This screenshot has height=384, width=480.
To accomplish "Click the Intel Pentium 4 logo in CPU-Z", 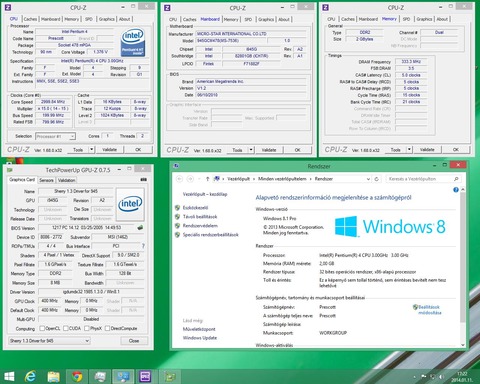I will (133, 42).
